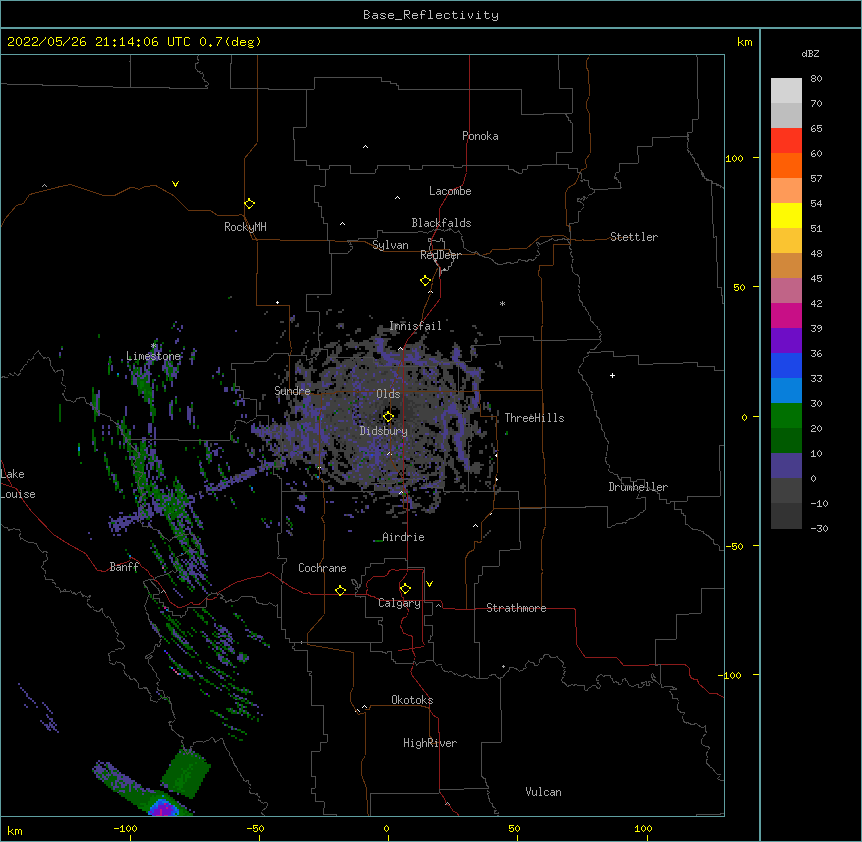Click the Sylvan label

390,245
